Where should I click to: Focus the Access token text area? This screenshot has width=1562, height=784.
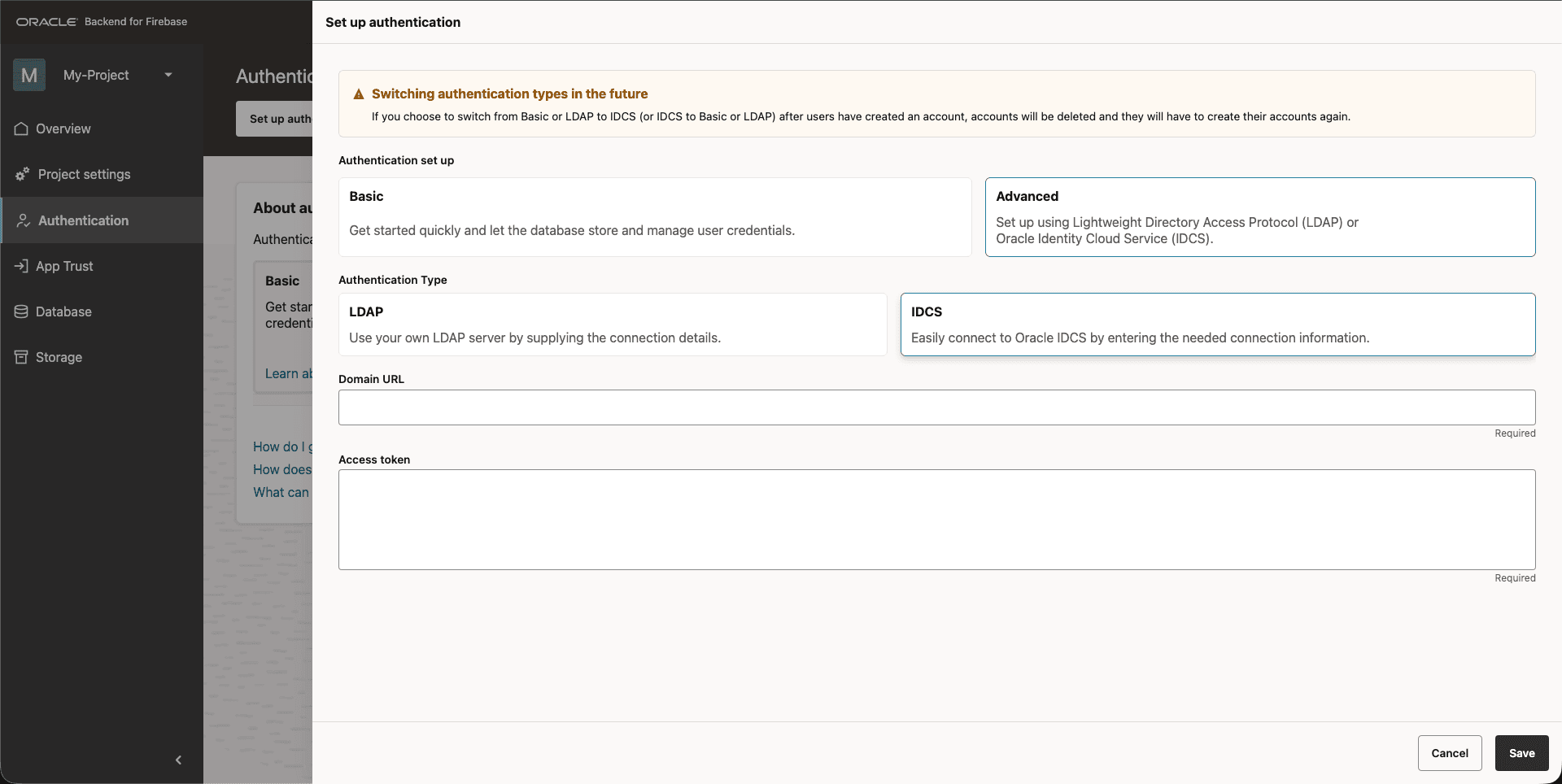coord(937,520)
